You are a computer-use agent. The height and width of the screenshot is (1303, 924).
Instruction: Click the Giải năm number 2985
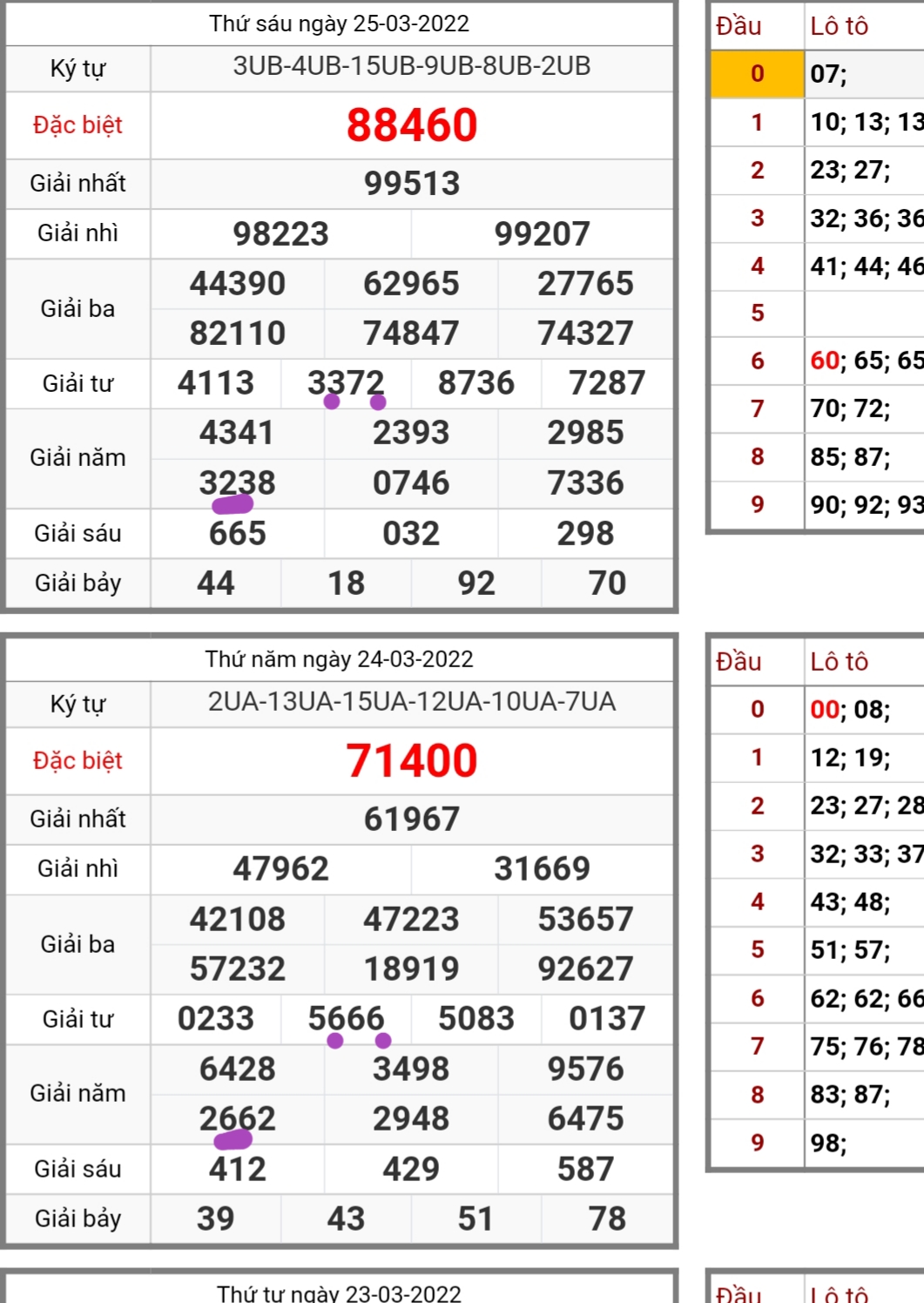[585, 432]
